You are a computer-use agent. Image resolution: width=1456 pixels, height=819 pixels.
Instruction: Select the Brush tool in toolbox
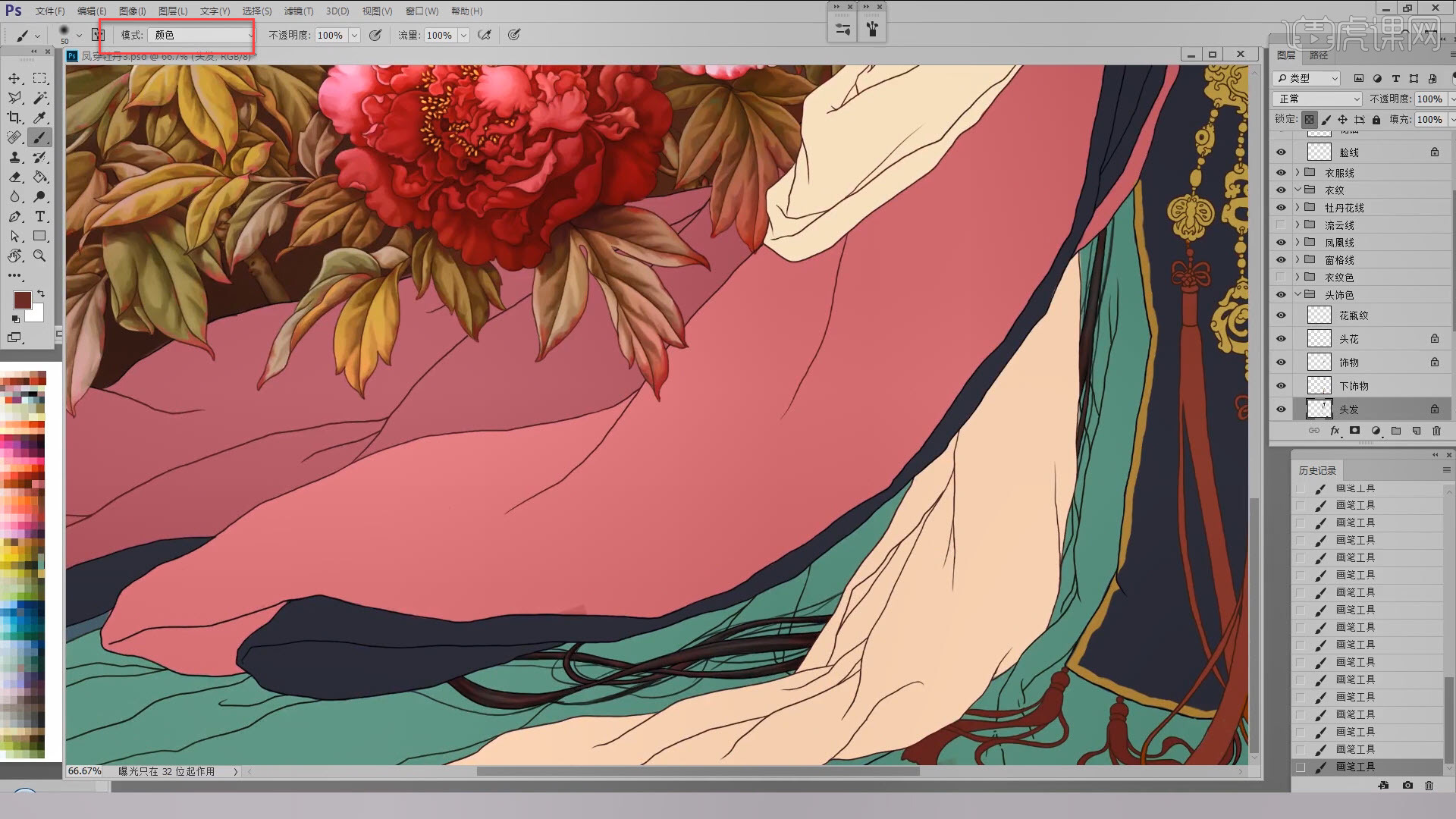coord(40,137)
